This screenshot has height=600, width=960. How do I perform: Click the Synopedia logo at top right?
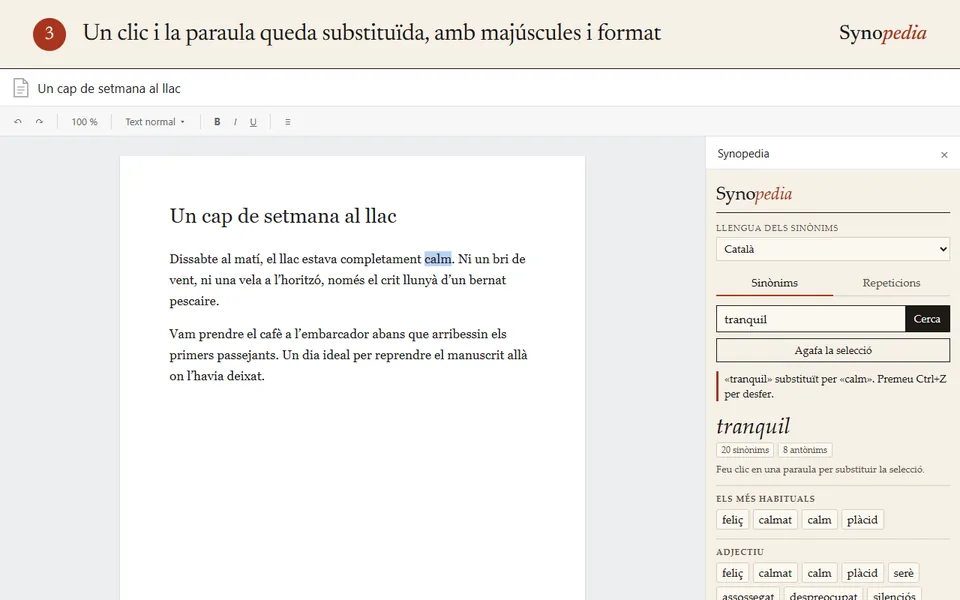(882, 32)
